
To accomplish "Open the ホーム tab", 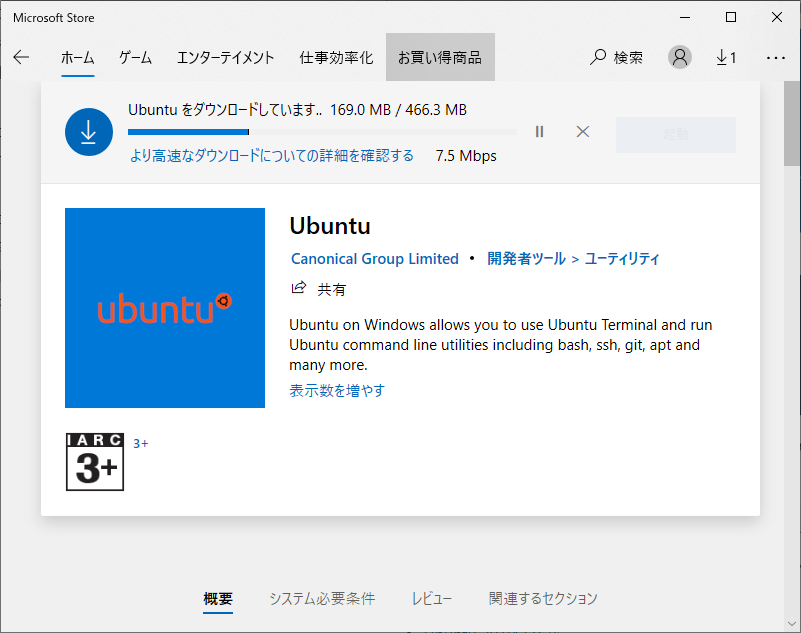I will (x=78, y=57).
